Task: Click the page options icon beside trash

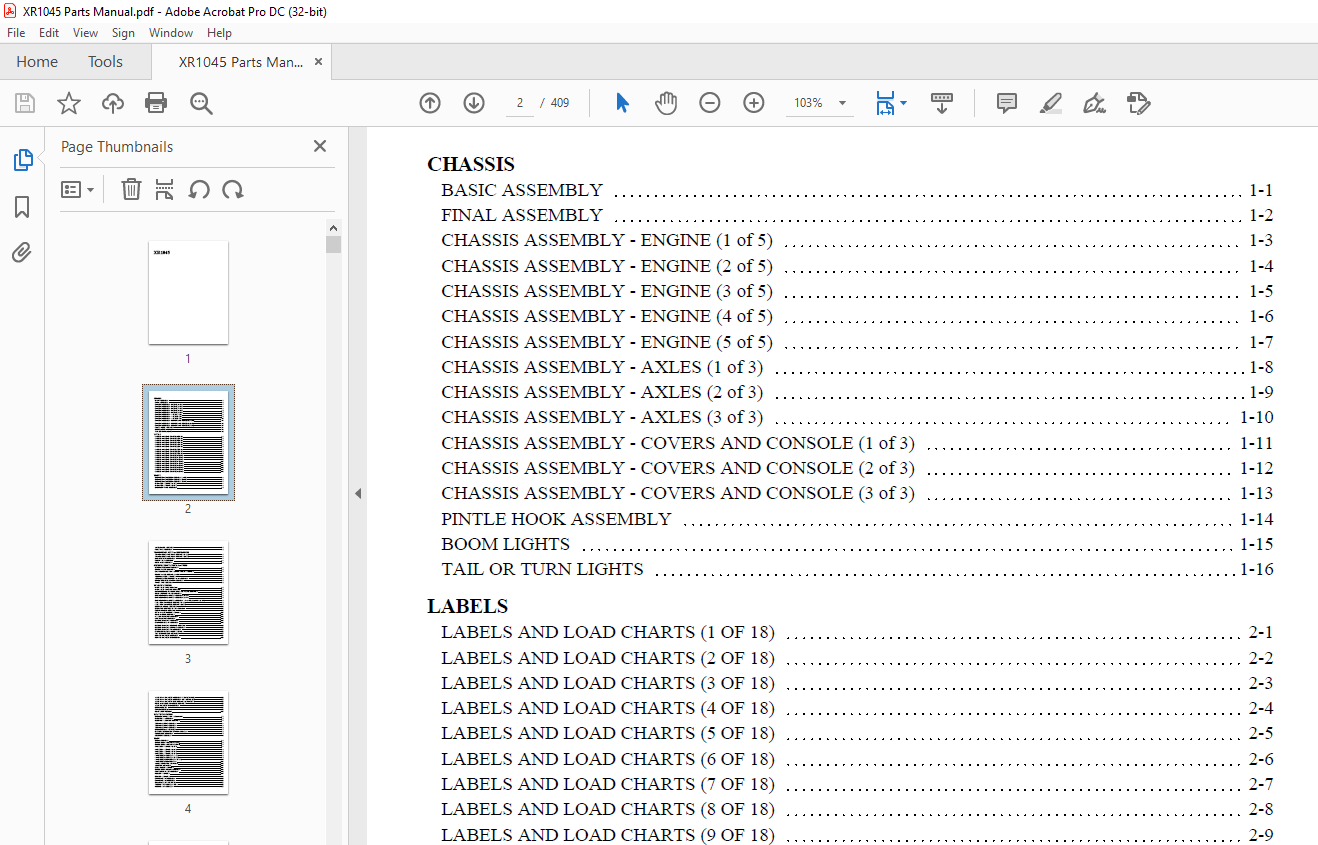Action: [165, 189]
